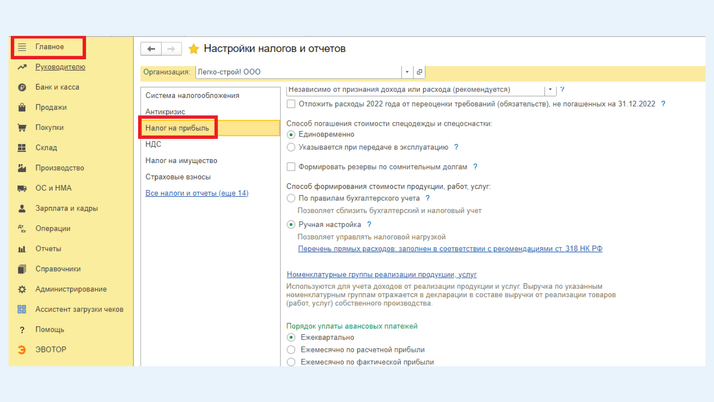Screen dimensions: 714x402
Task: Click the Помощь question mark icon
Action: tap(22, 330)
